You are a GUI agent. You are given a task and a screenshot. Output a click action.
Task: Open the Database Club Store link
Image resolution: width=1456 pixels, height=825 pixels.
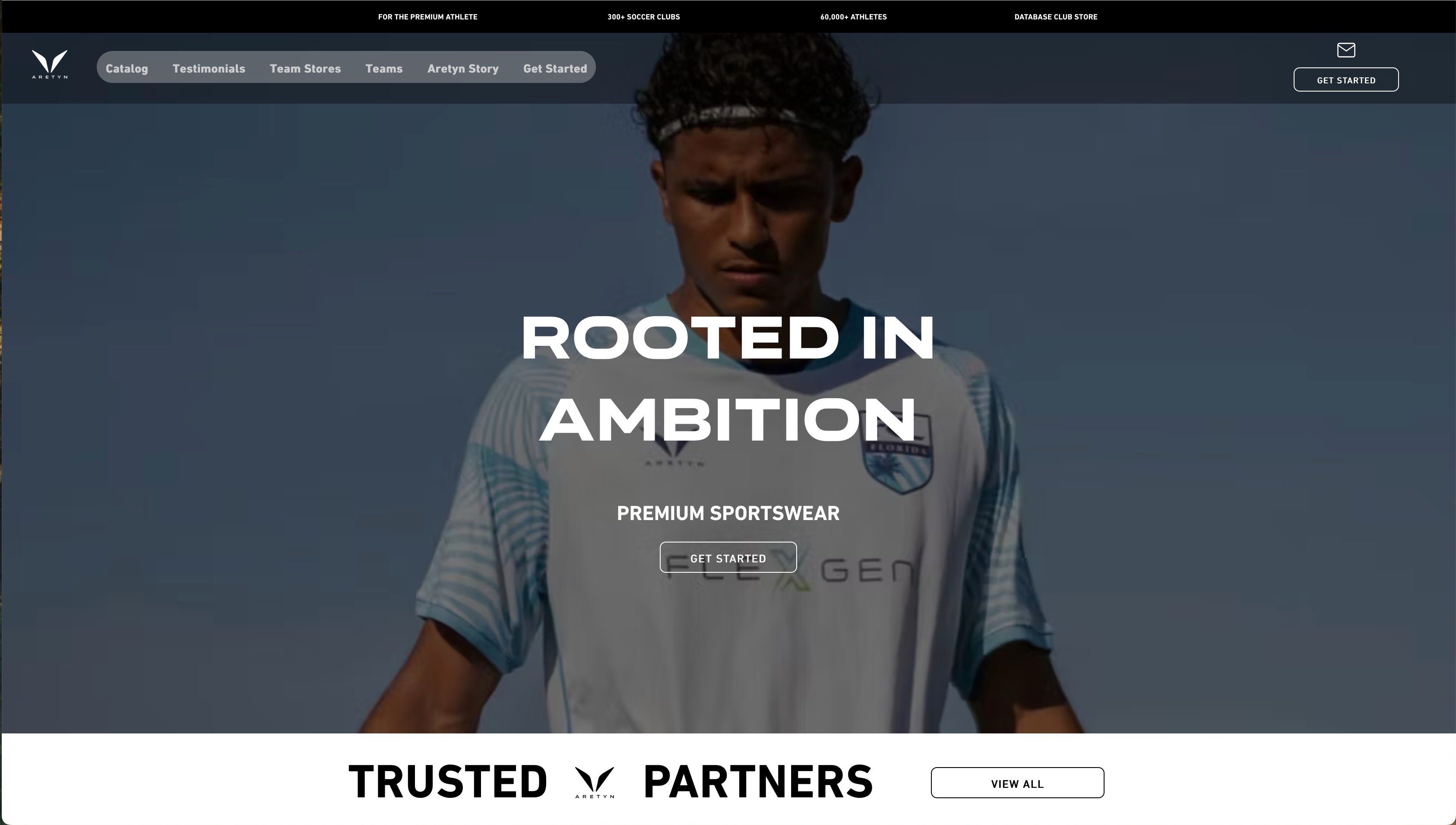pos(1056,17)
